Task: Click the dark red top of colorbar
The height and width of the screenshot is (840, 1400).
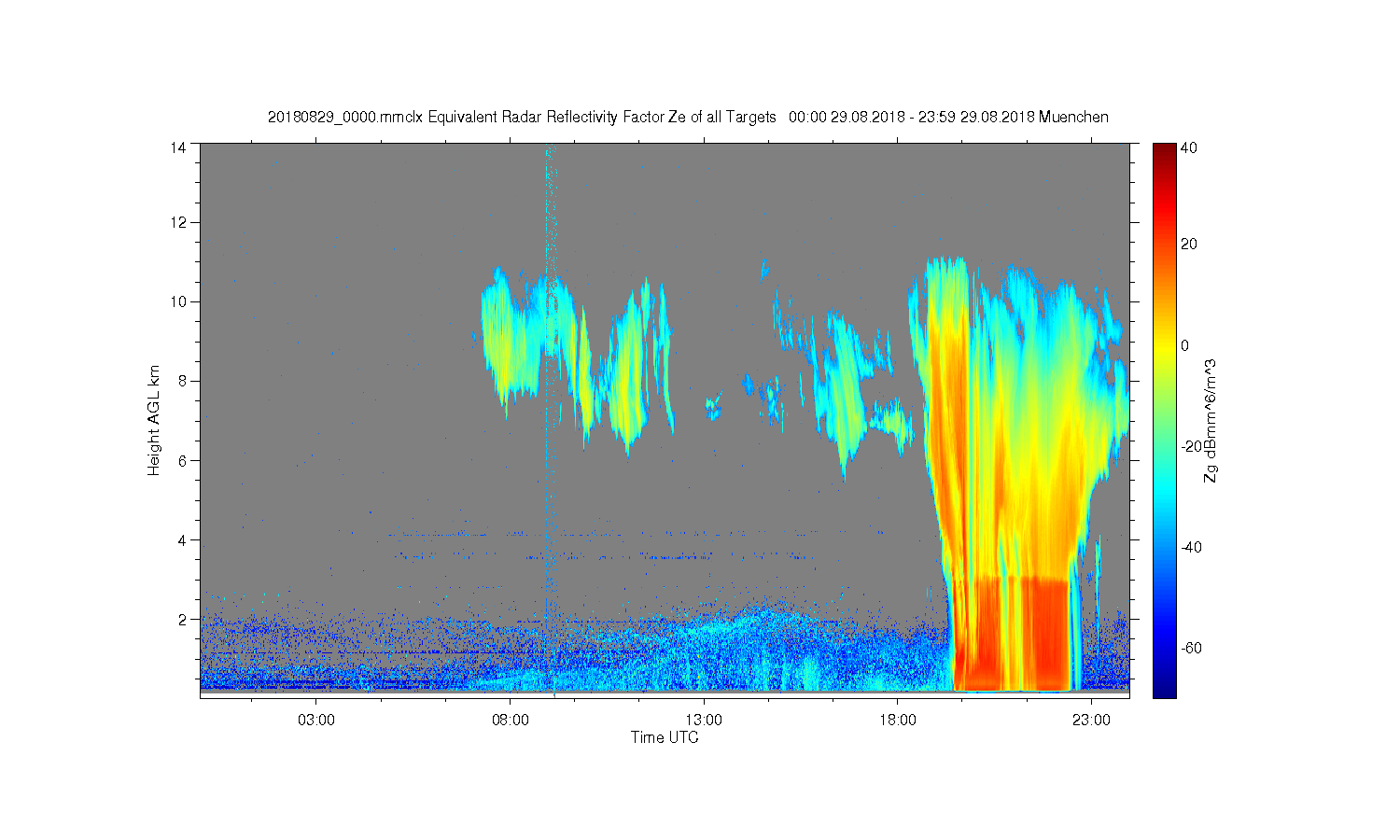Action: (1164, 152)
